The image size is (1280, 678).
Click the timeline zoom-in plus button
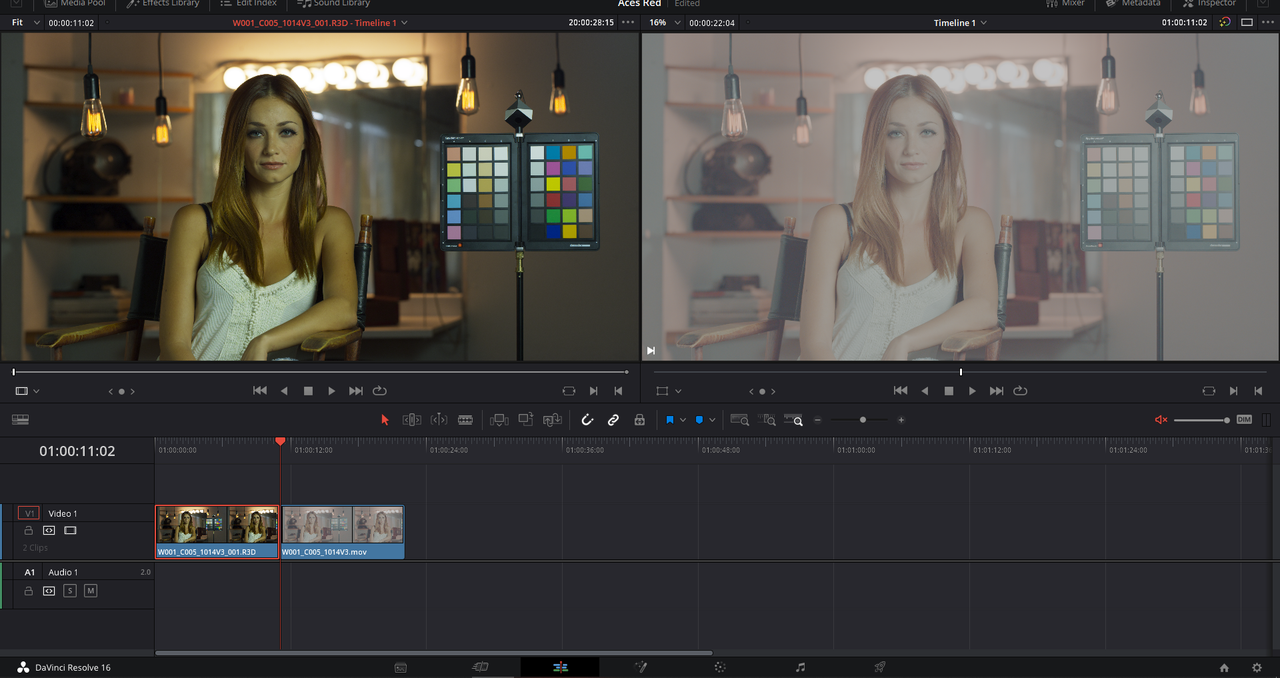pos(901,420)
